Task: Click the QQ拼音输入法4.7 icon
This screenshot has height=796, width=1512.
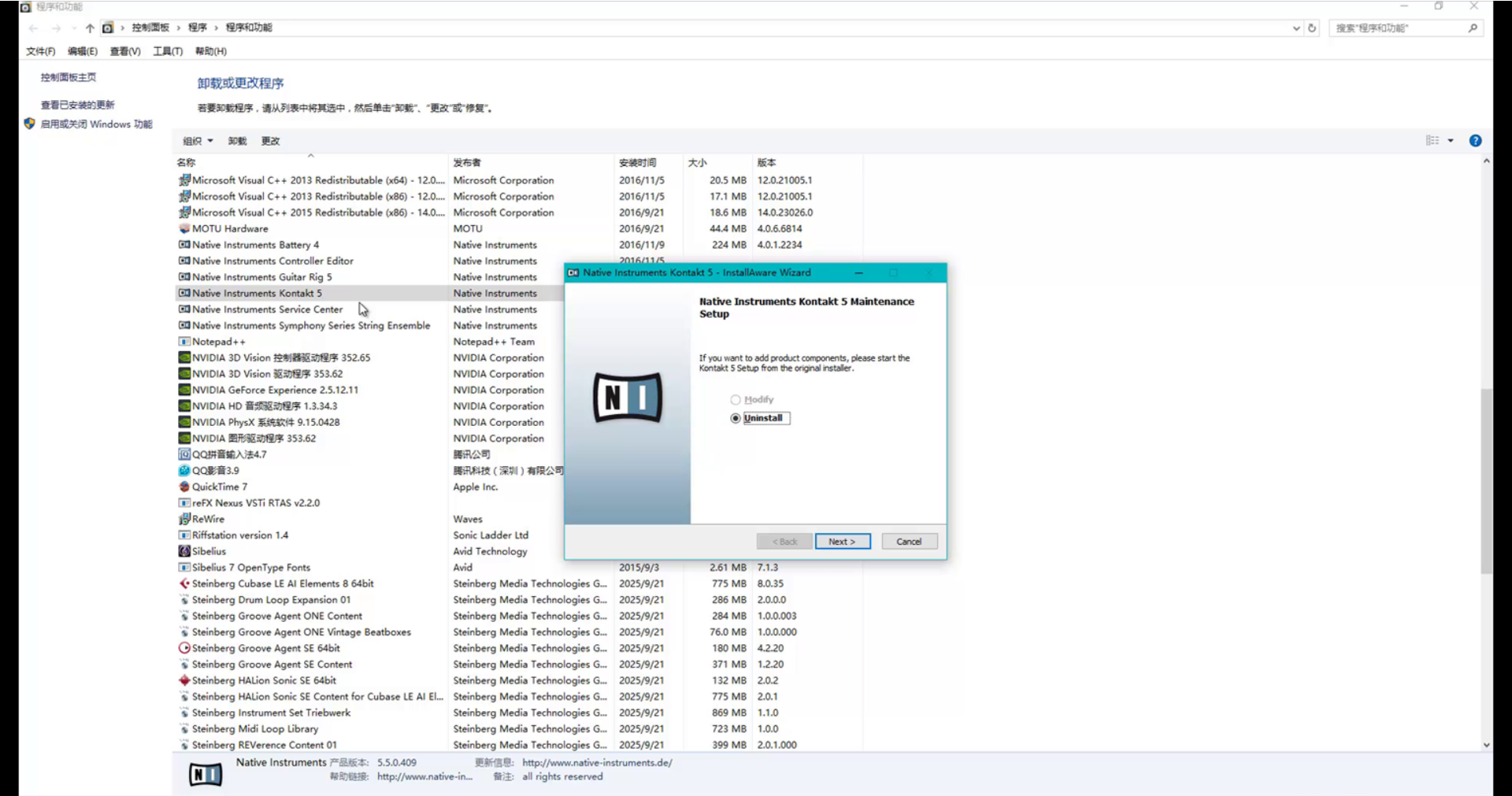Action: pyautogui.click(x=184, y=454)
